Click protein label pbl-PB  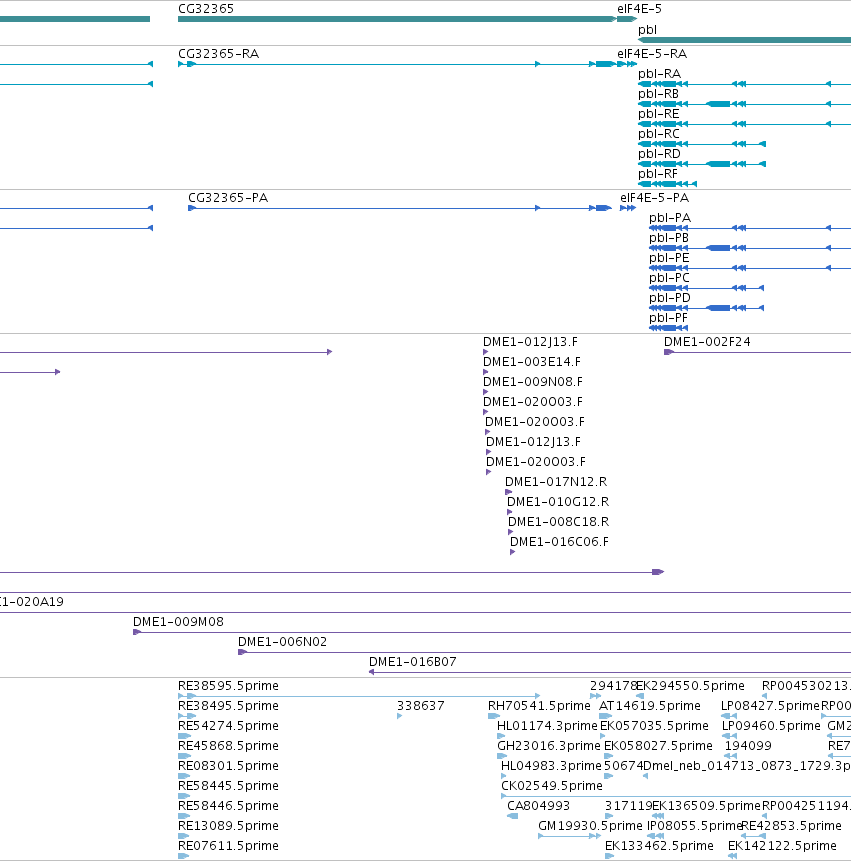pyautogui.click(x=669, y=238)
